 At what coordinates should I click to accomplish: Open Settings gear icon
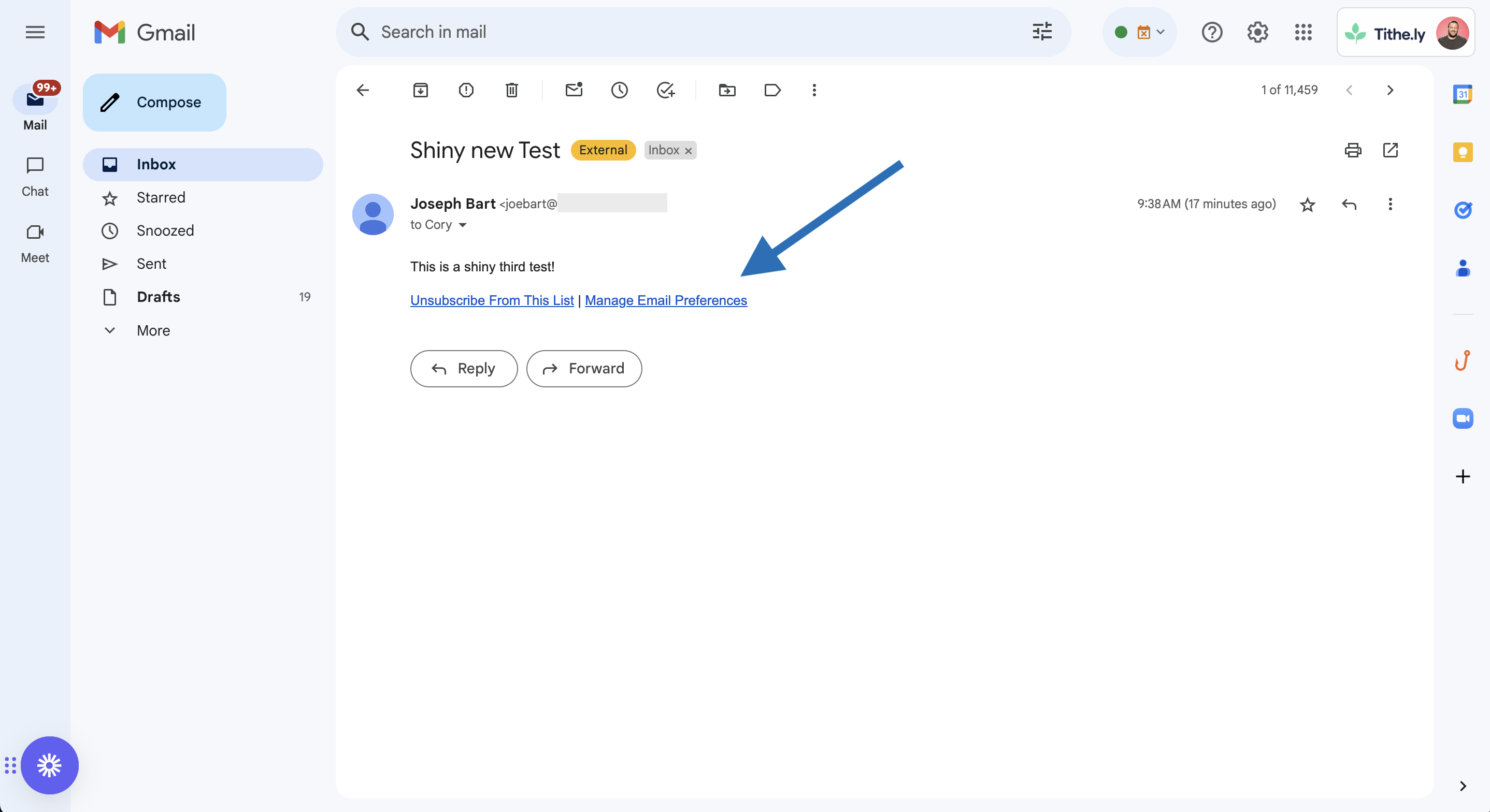pos(1258,33)
